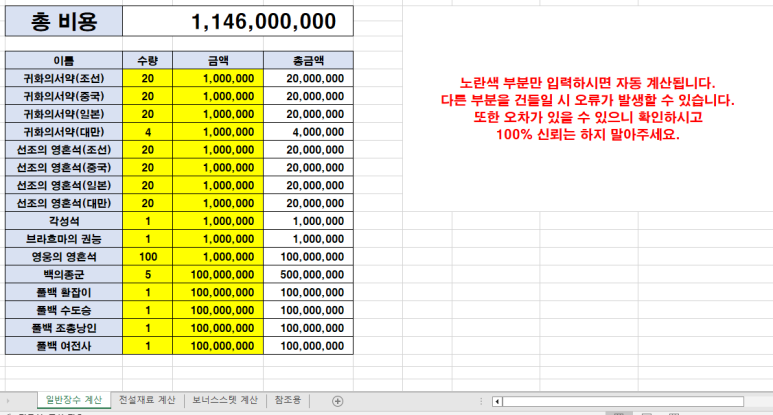Screen dimensions: 773x415
Task: Select the 수량 header cell
Action: pos(147,60)
